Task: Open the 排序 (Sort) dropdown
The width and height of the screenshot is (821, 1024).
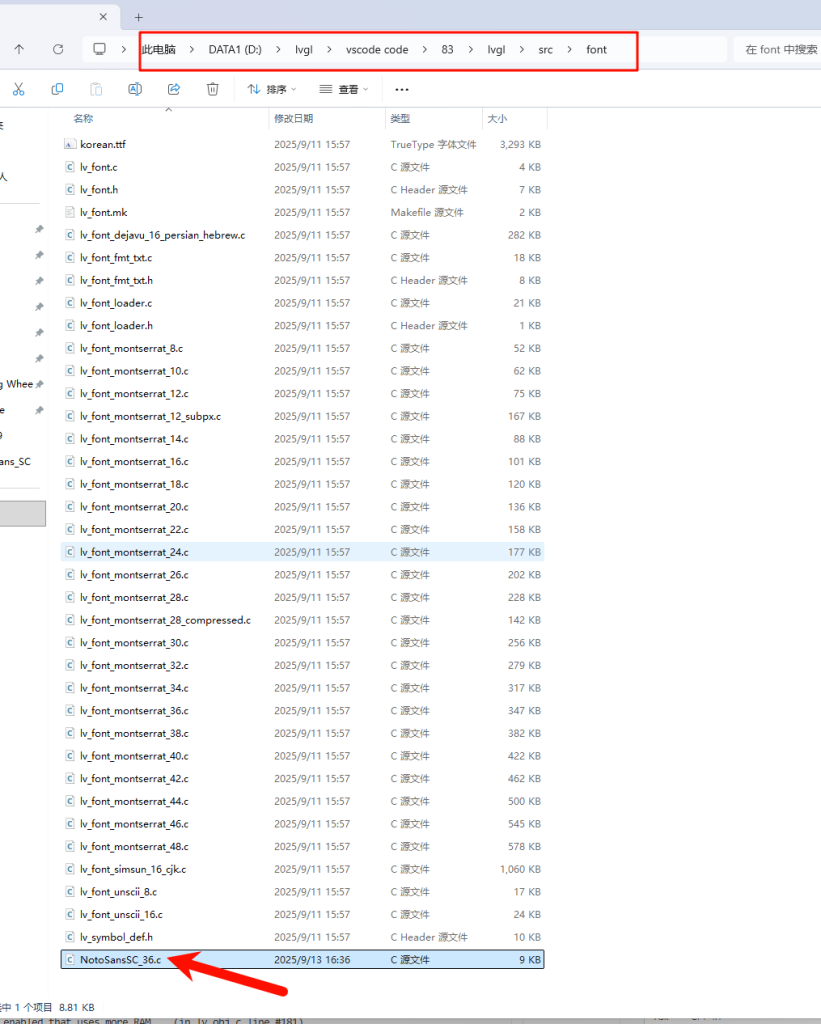Action: pos(273,89)
